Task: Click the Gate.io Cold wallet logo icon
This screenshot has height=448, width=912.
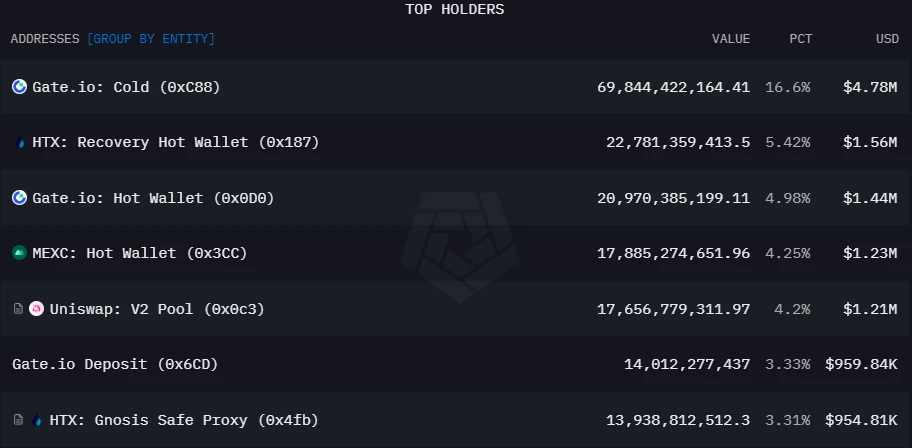Action: tap(19, 87)
